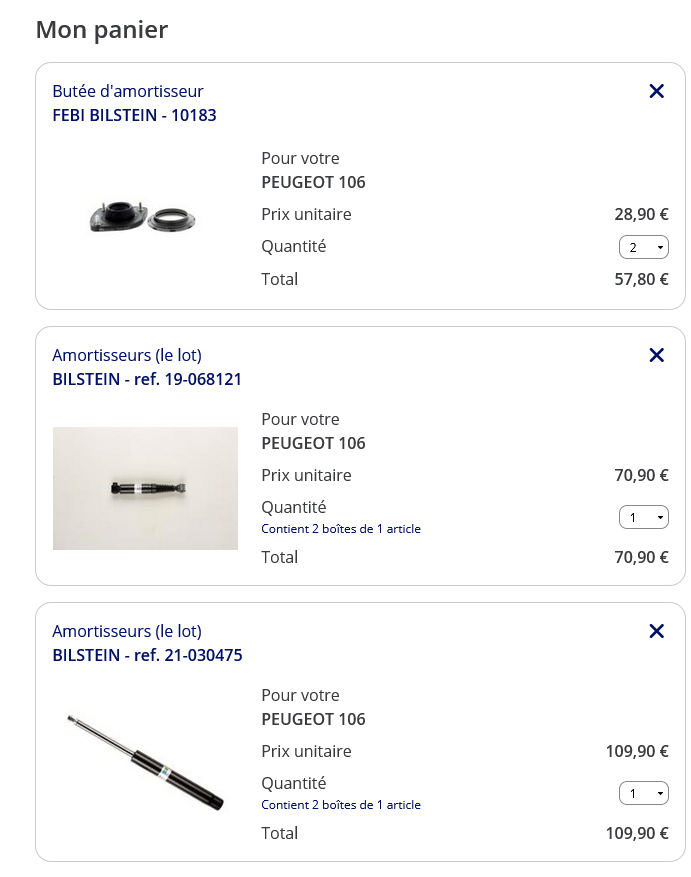Change quantity of the 70,90 € shock absorber
Image resolution: width=691 pixels, height=877 pixels.
644,517
